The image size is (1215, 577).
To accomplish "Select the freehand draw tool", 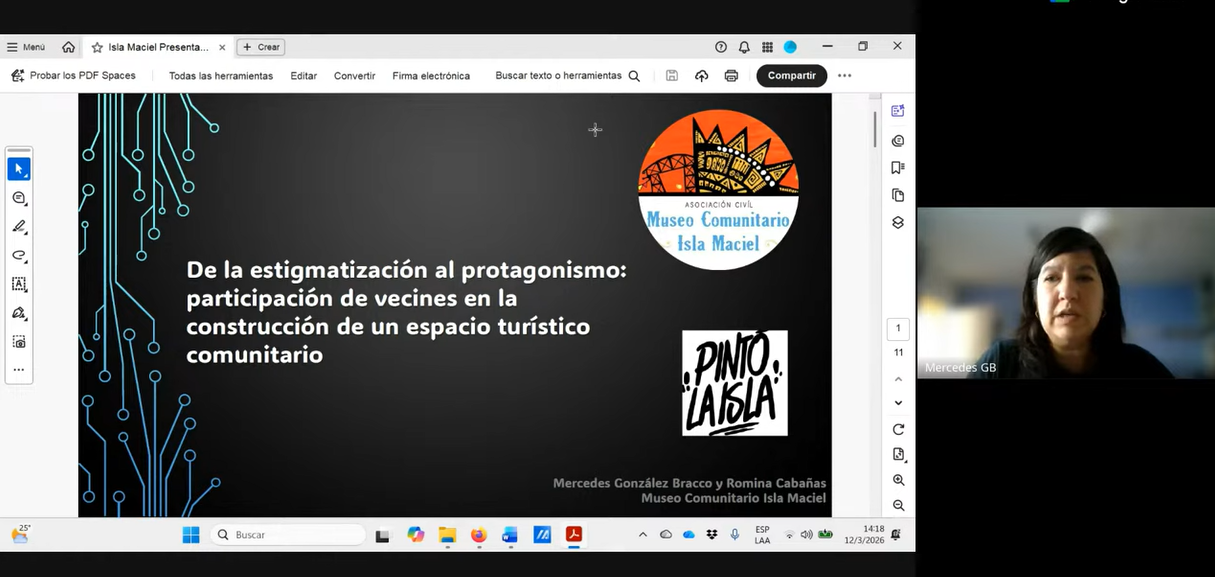I will click(x=19, y=256).
